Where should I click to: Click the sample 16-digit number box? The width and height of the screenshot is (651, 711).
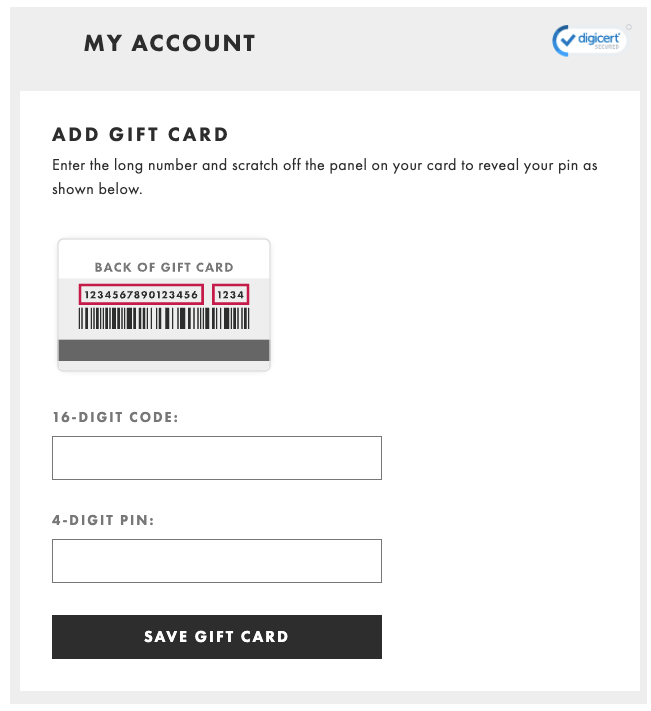click(141, 295)
